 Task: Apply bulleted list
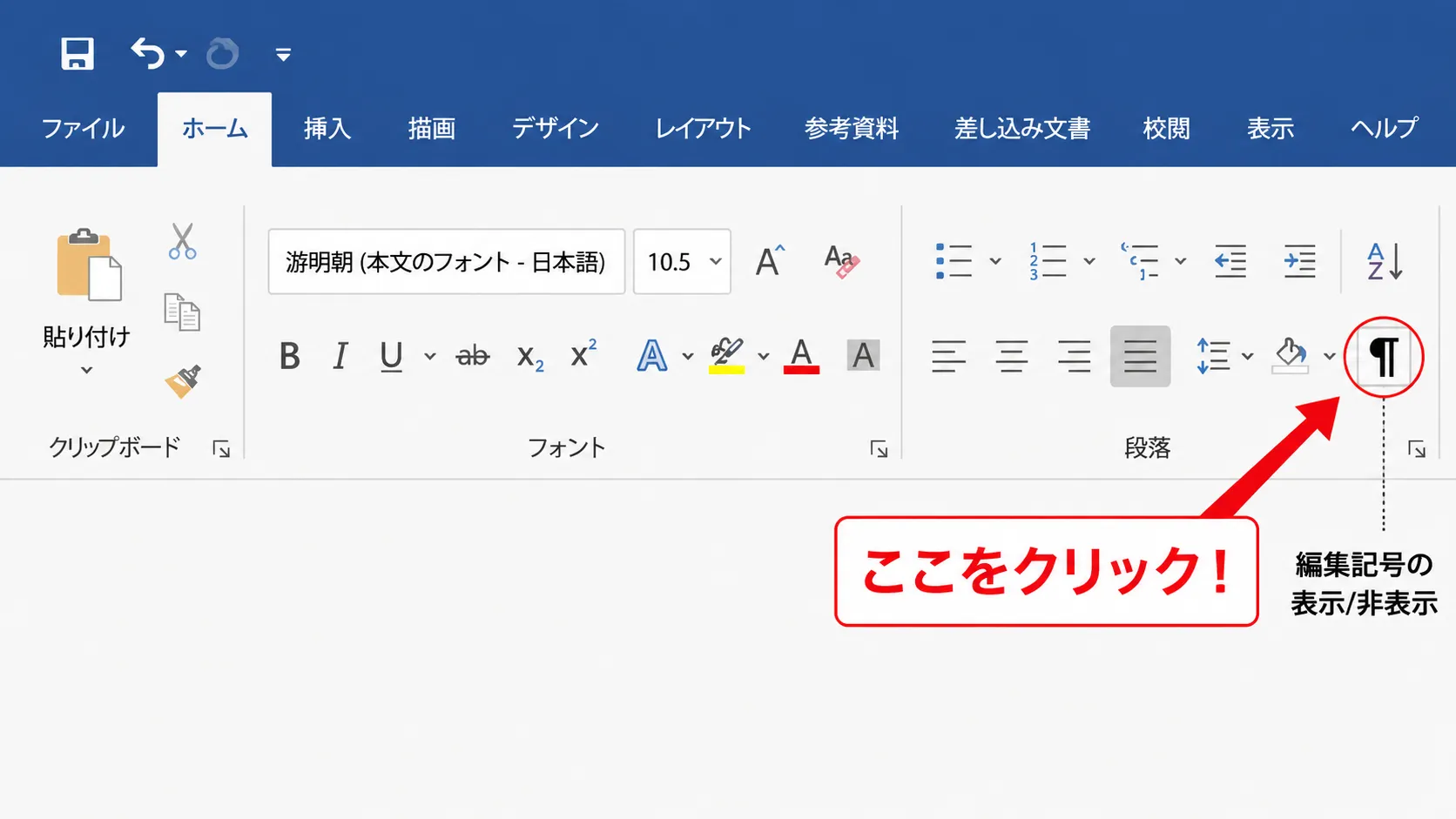coord(954,261)
